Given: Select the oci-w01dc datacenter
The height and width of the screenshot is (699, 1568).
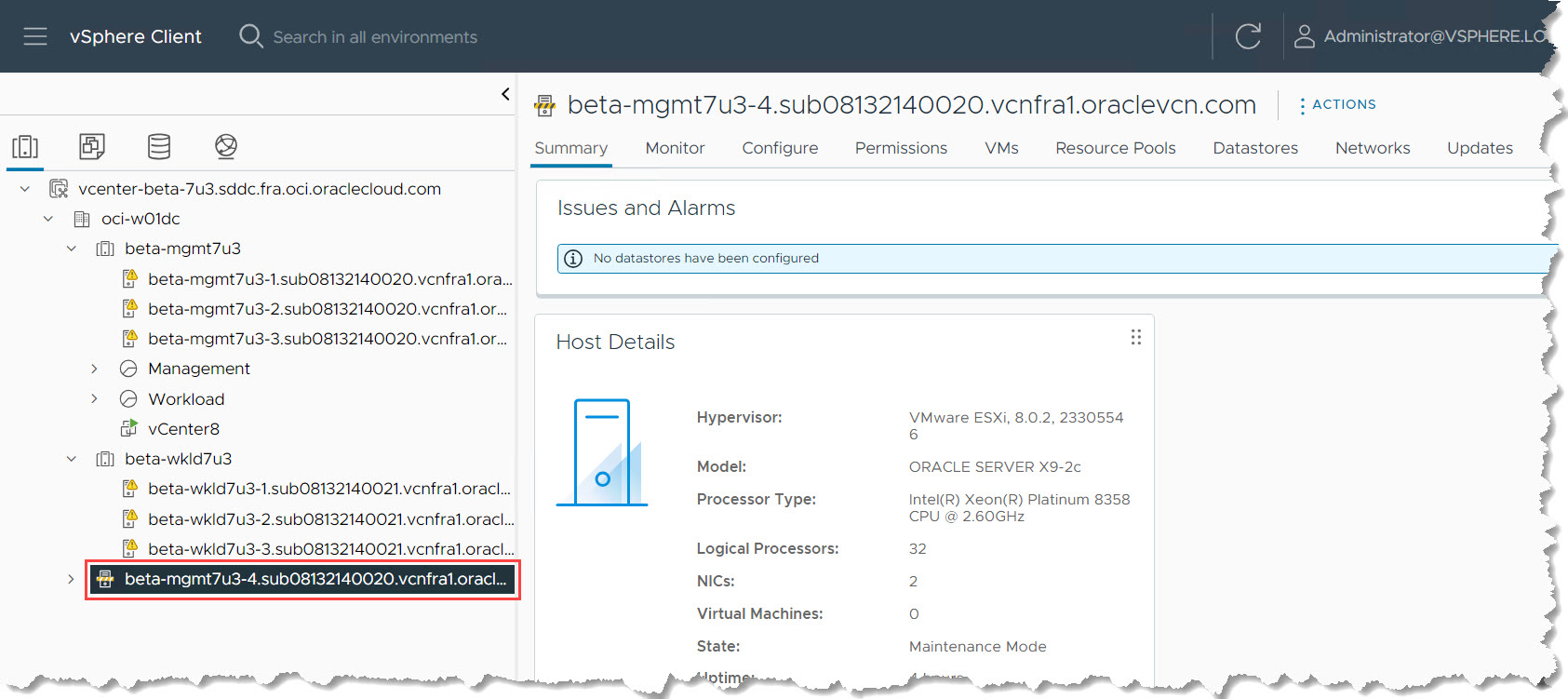Looking at the screenshot, I should pos(141,219).
